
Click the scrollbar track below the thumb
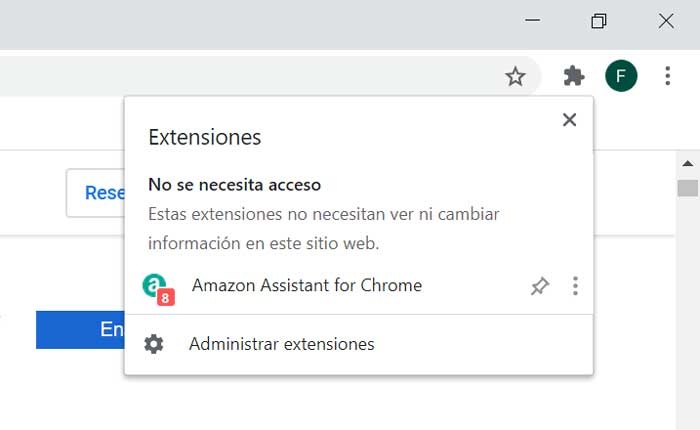click(688, 320)
